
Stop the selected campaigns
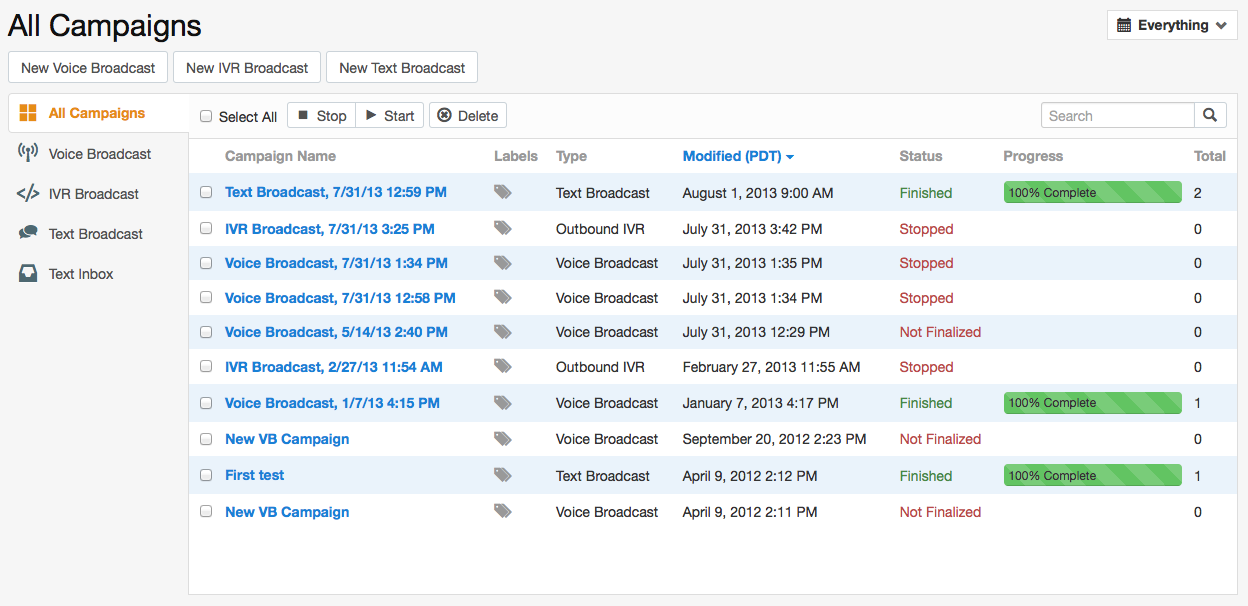coord(321,114)
